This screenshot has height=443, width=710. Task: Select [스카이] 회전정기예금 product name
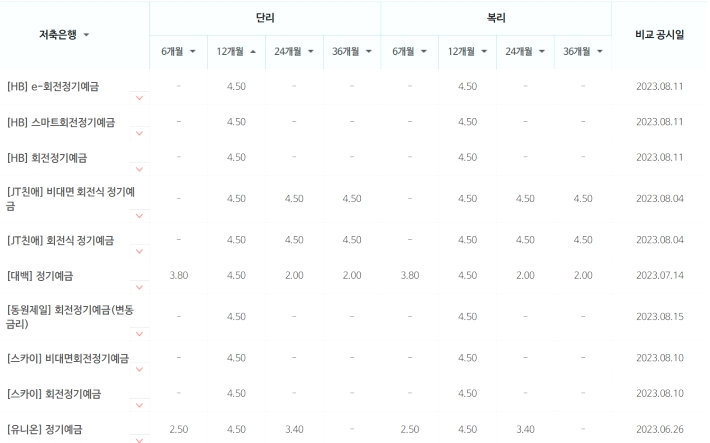(54, 394)
